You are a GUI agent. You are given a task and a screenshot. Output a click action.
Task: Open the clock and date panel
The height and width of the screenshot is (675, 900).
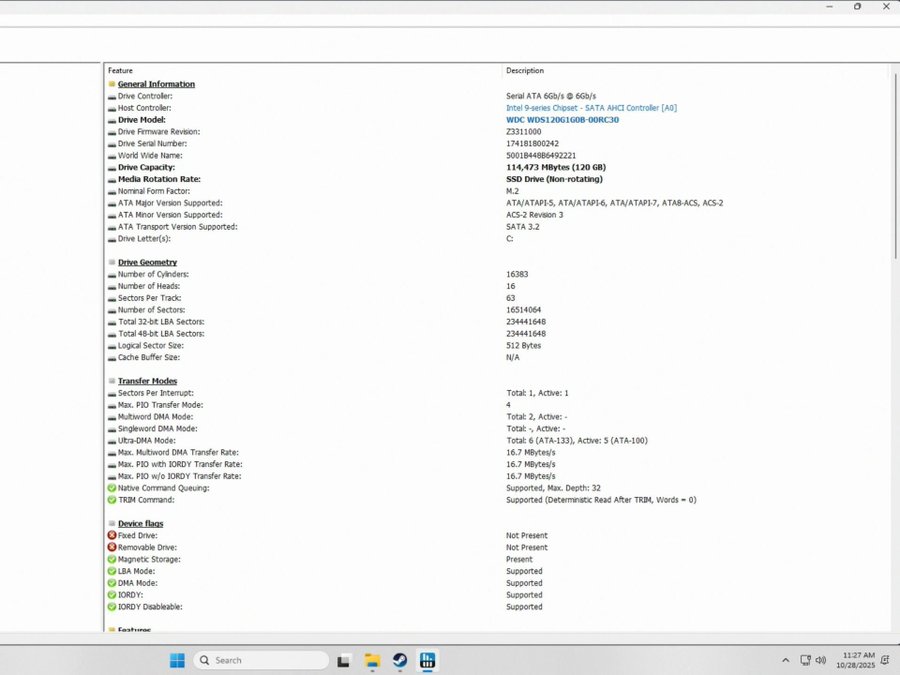point(858,660)
